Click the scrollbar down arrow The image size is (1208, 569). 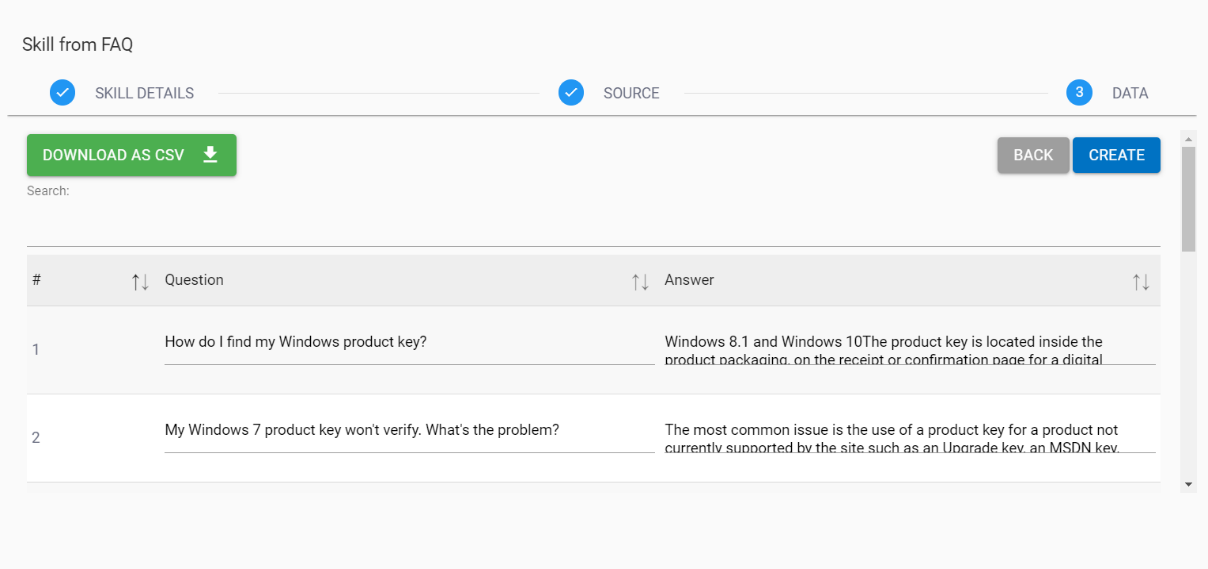coord(1188,485)
